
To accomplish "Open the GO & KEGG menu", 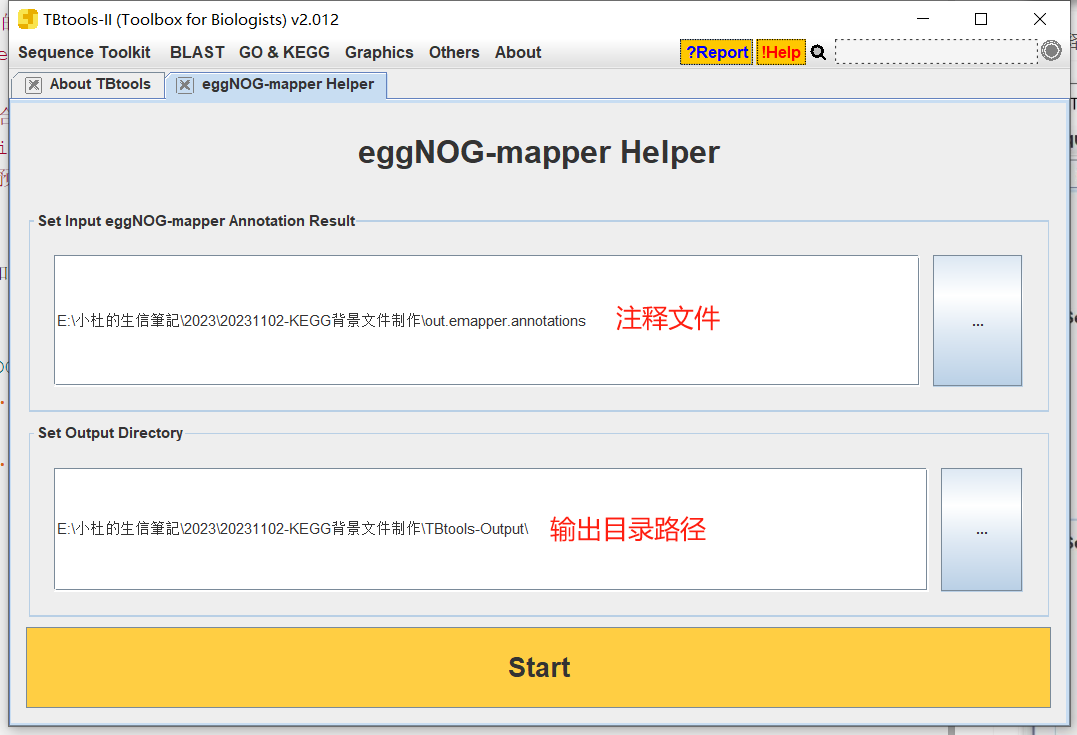I will [284, 52].
